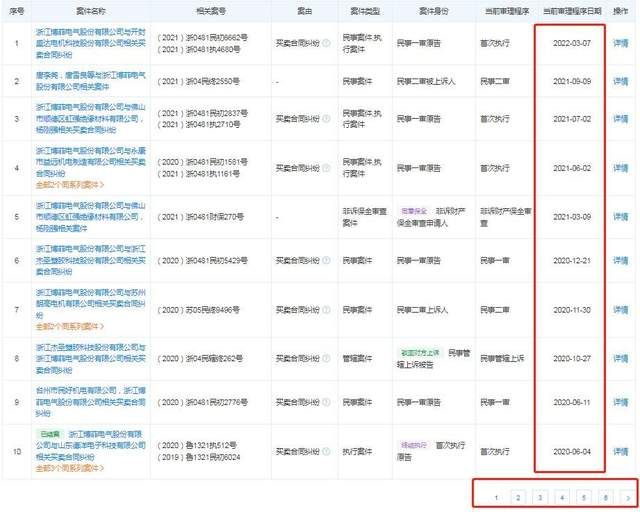Click 民事二审上诉人 in row 7
The height and width of the screenshot is (512, 640).
[x=422, y=310]
